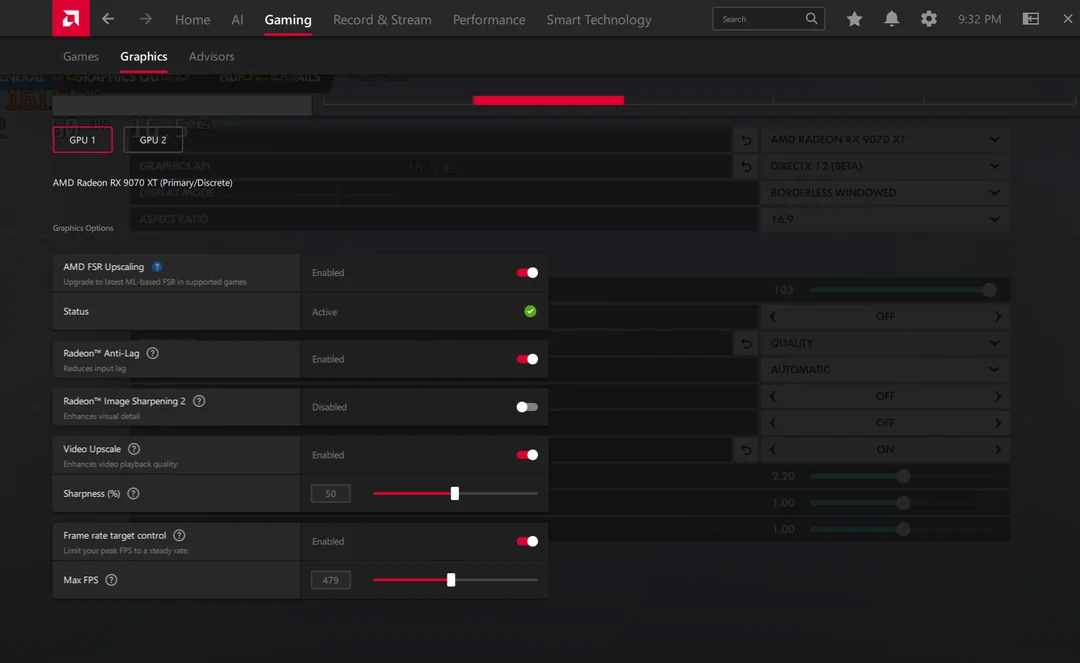The width and height of the screenshot is (1080, 663).
Task: Click the green Active status checkmark
Action: 530,311
